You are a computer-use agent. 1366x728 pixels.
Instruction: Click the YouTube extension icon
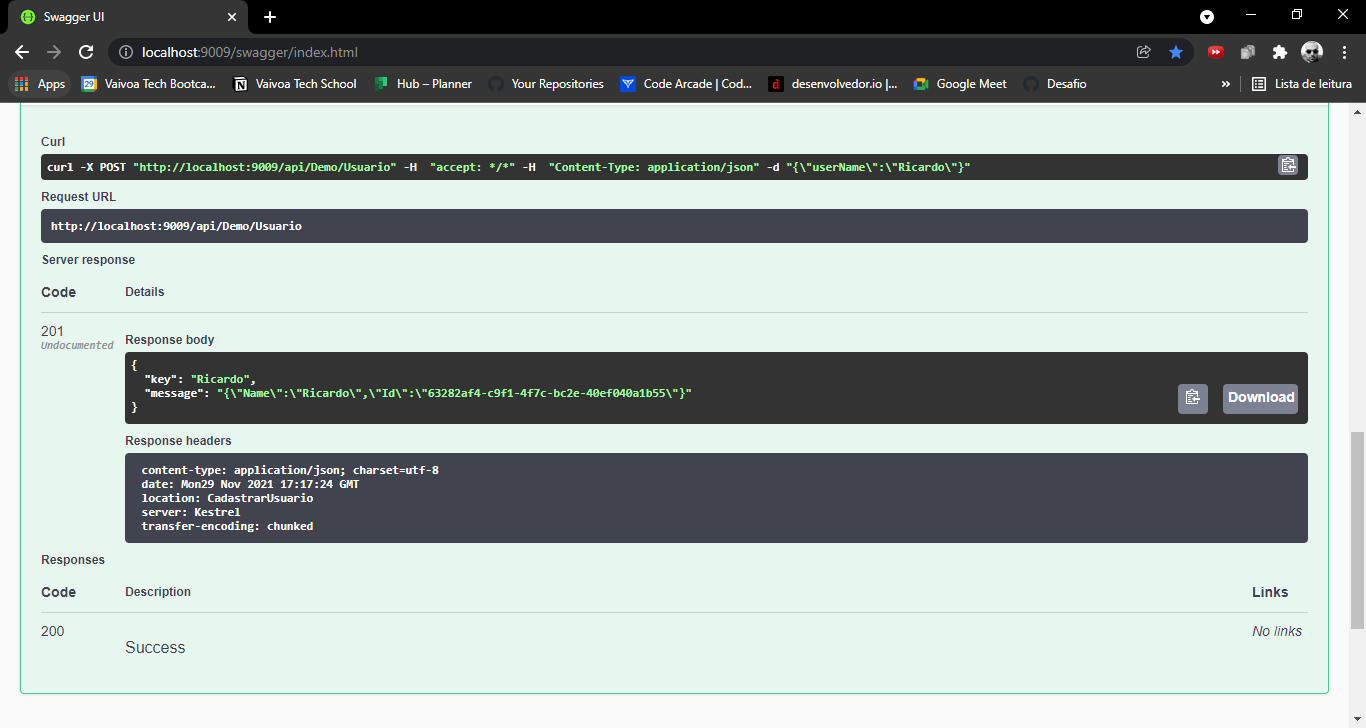tap(1216, 52)
